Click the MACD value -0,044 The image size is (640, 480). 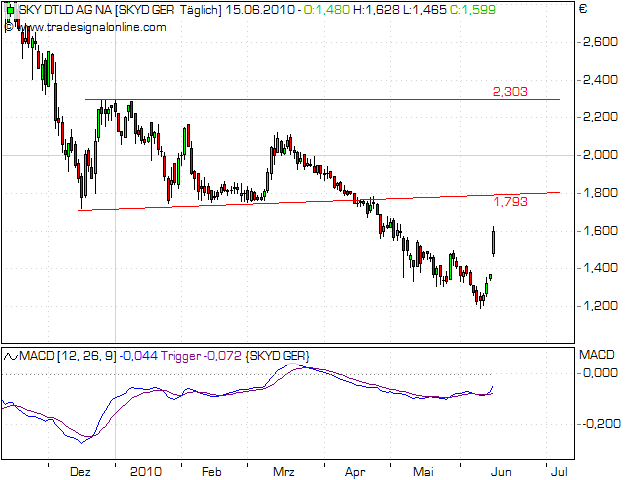tap(139, 356)
